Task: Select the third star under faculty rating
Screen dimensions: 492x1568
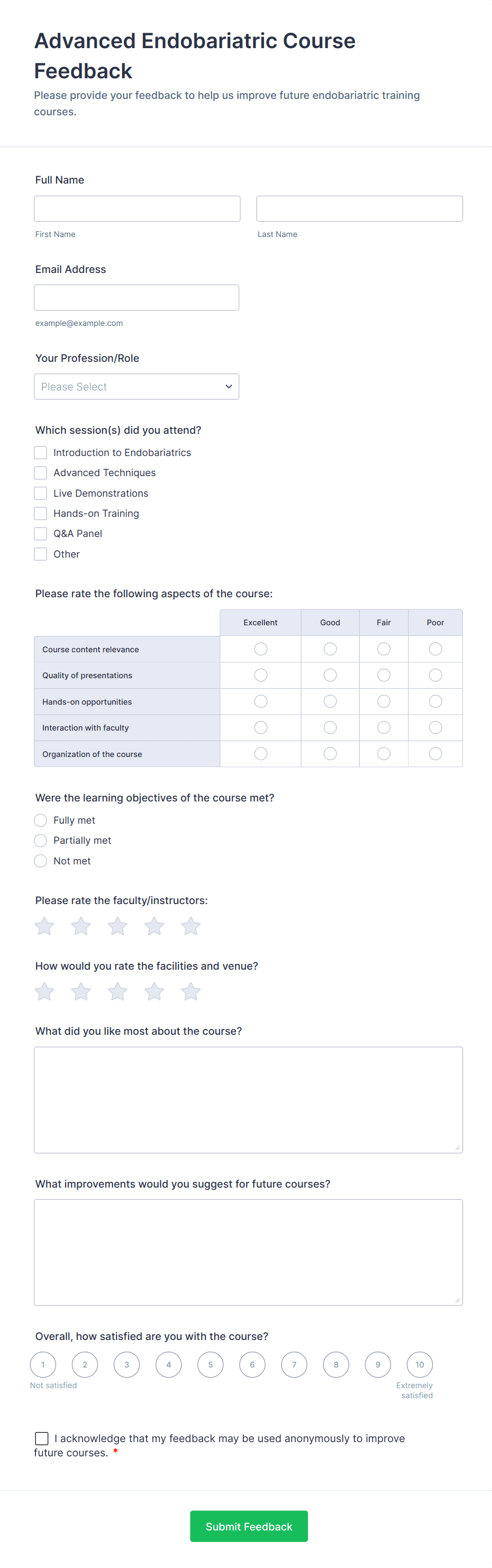Action: (117, 926)
